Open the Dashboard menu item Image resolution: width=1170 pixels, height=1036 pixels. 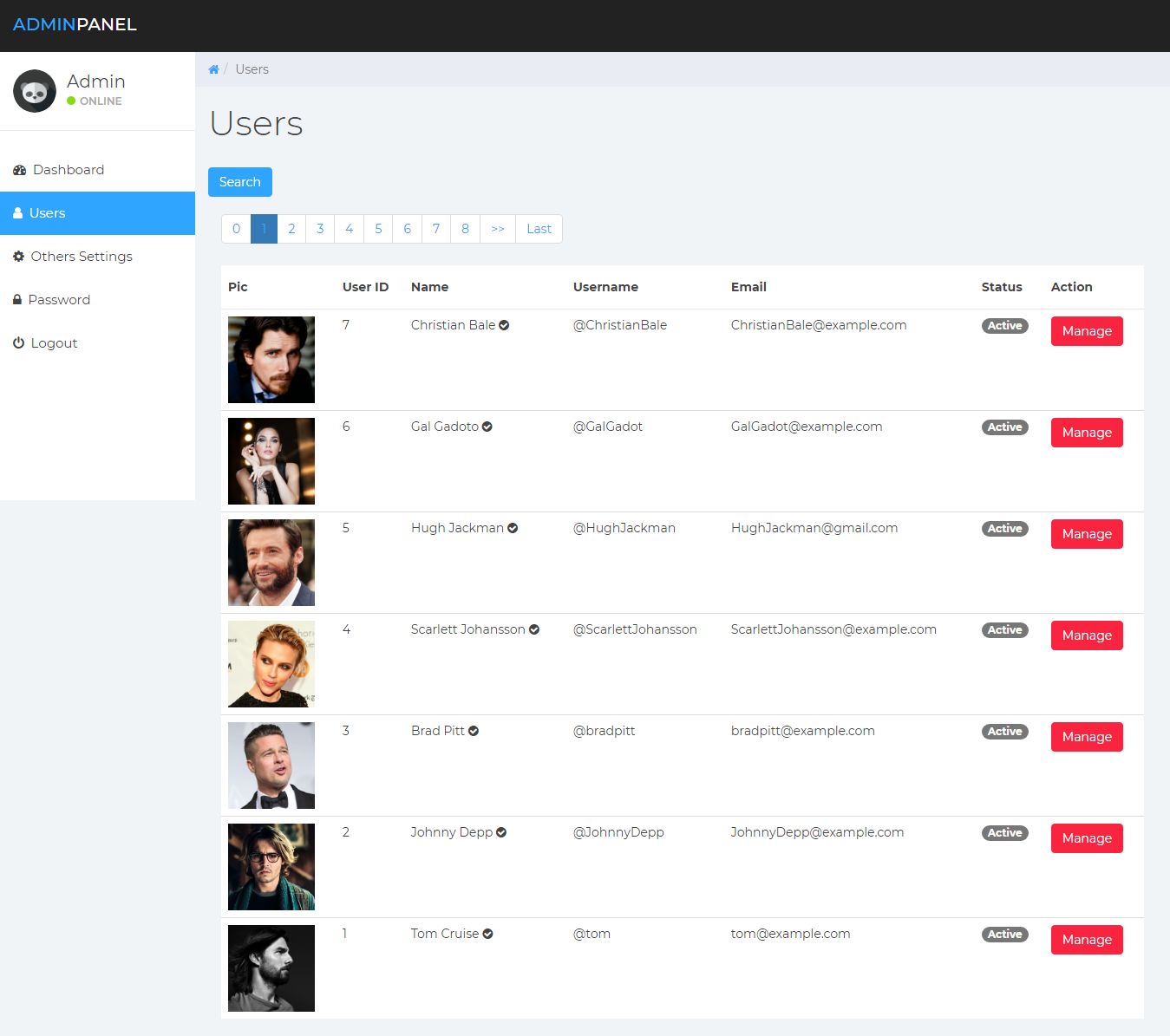(x=97, y=170)
